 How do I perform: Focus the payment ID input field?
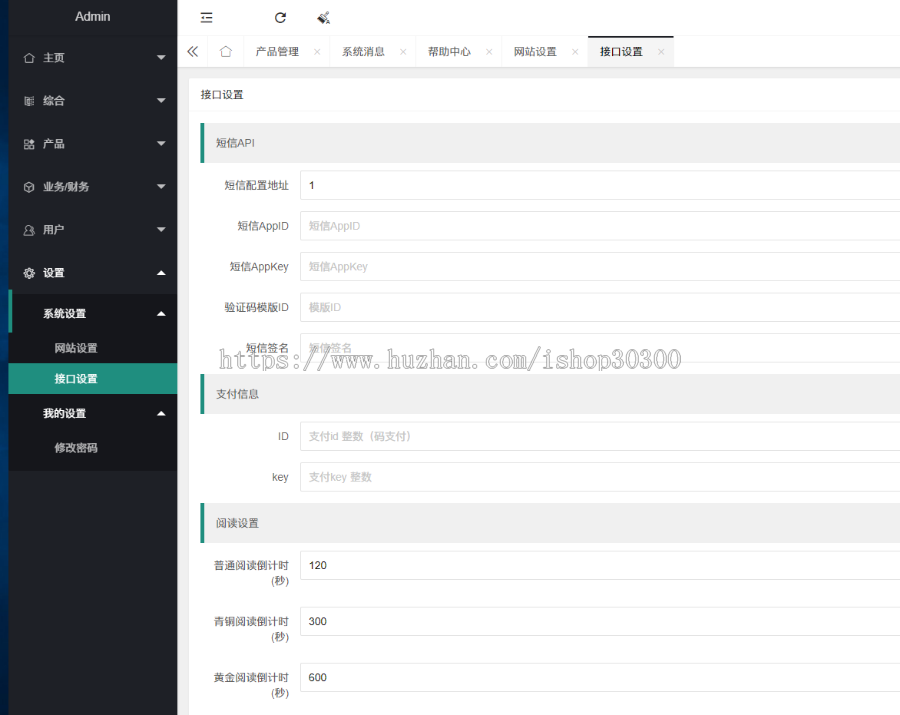coord(600,437)
